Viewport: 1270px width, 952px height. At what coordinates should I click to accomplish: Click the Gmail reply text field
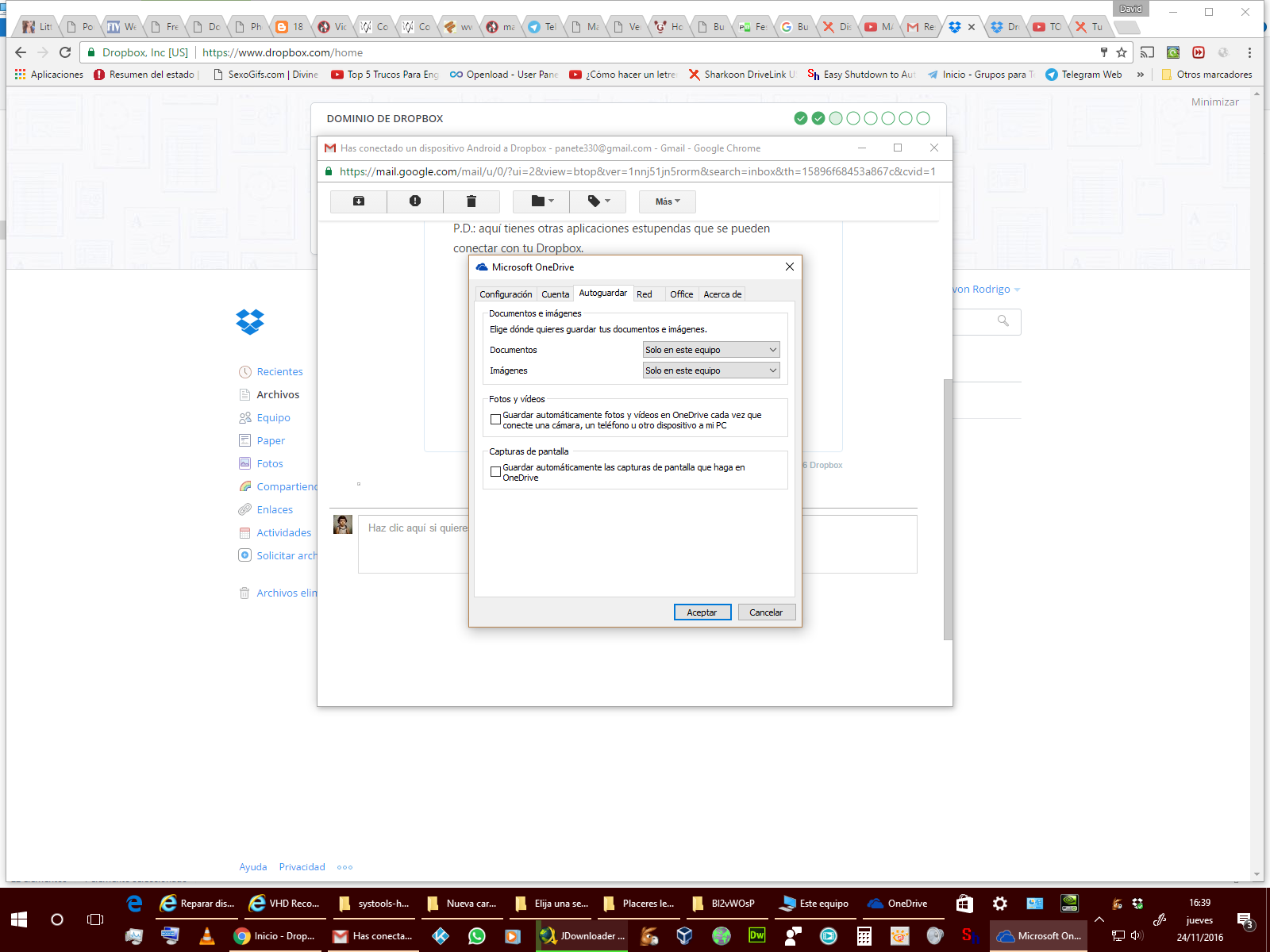coord(413,543)
